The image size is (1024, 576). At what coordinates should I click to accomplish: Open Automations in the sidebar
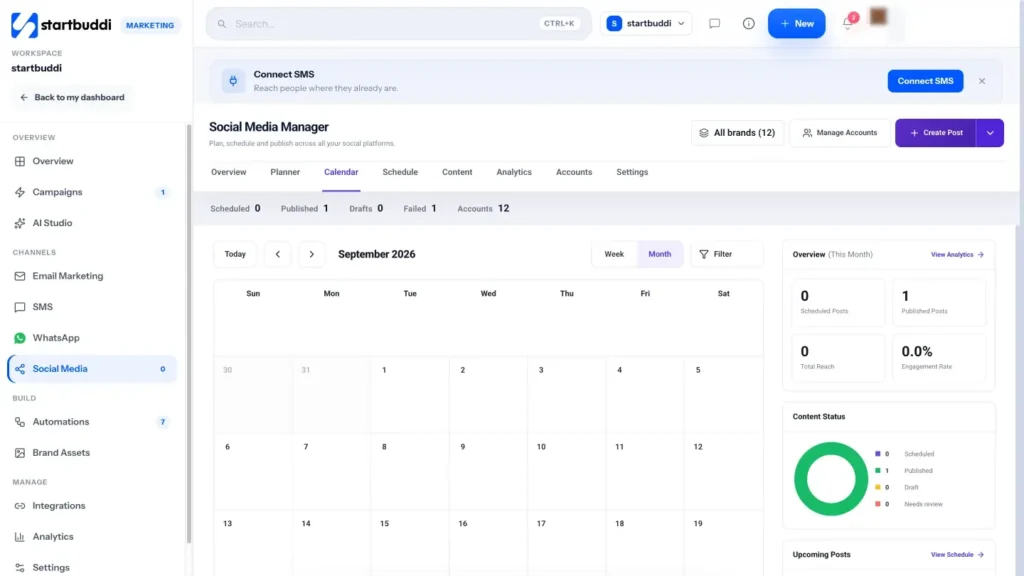(x=91, y=421)
